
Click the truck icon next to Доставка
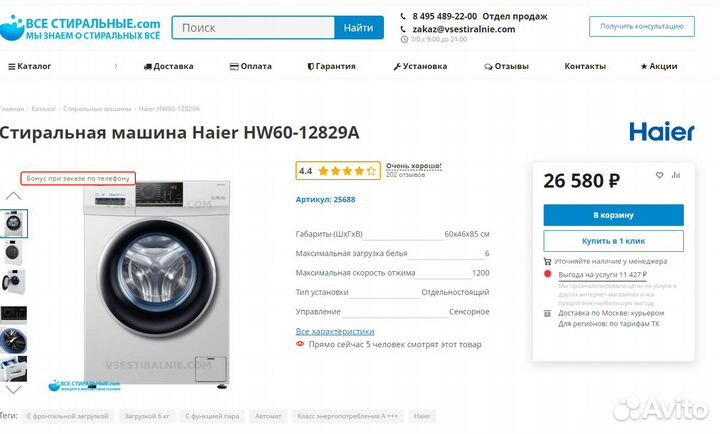(x=148, y=66)
